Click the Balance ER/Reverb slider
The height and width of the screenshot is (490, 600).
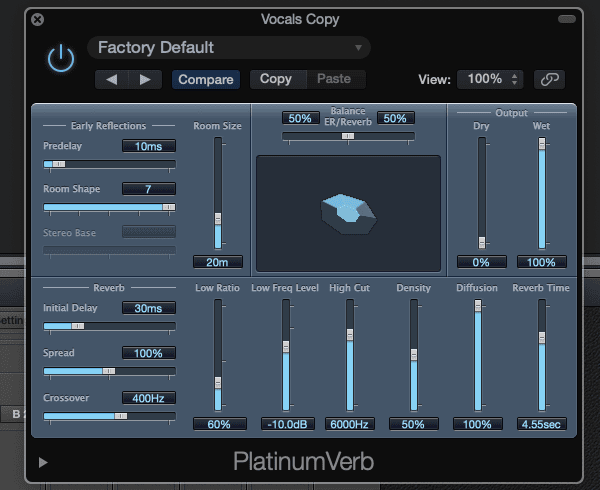pos(347,136)
